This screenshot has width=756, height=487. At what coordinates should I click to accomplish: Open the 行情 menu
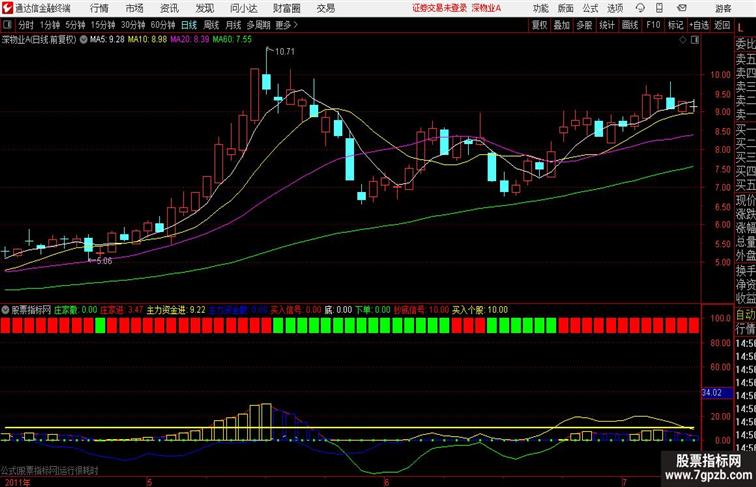tap(99, 8)
